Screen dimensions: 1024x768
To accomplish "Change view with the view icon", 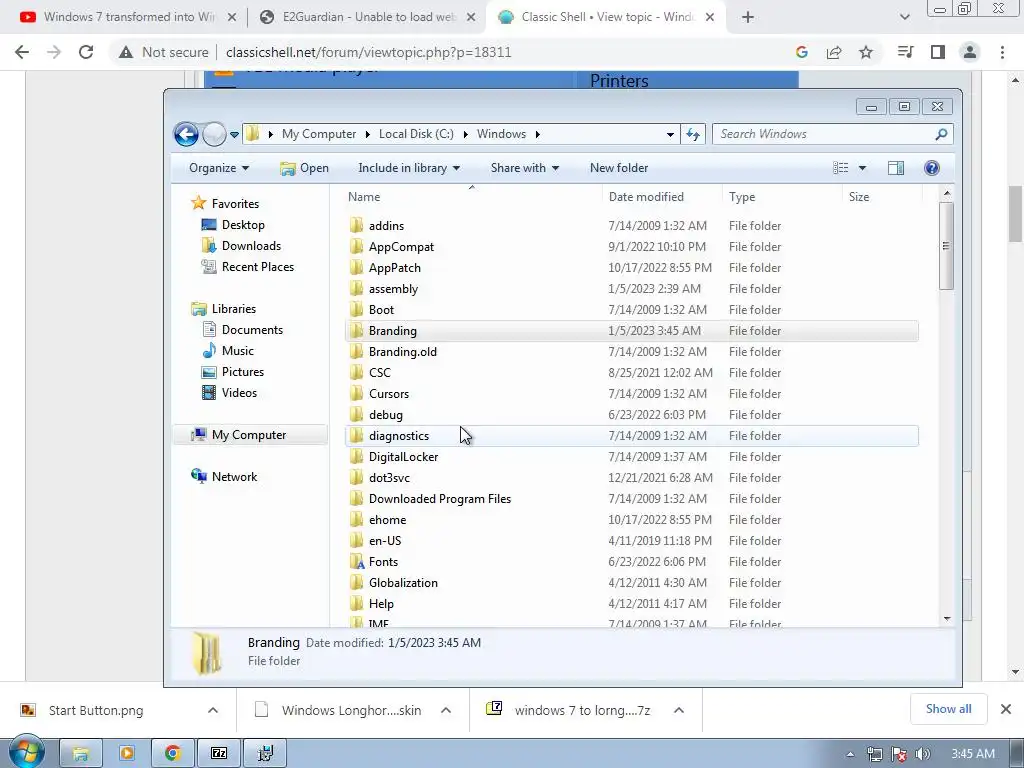I will pyautogui.click(x=840, y=168).
